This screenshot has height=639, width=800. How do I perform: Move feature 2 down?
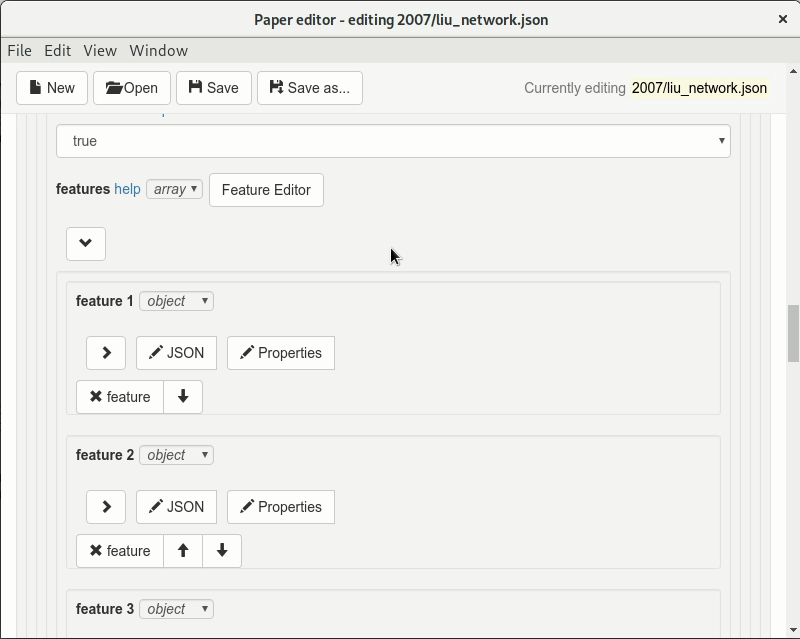222,551
